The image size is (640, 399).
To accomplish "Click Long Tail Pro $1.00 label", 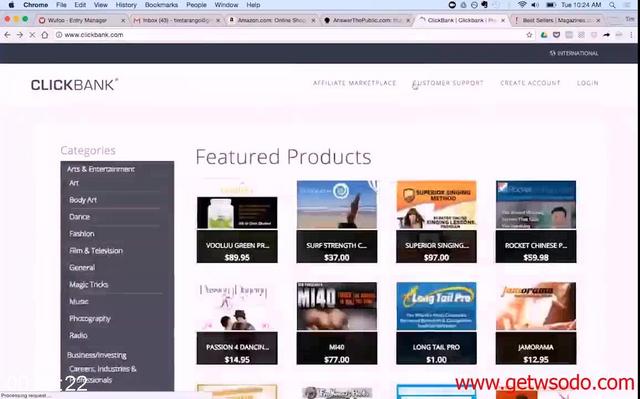I will tap(436, 360).
